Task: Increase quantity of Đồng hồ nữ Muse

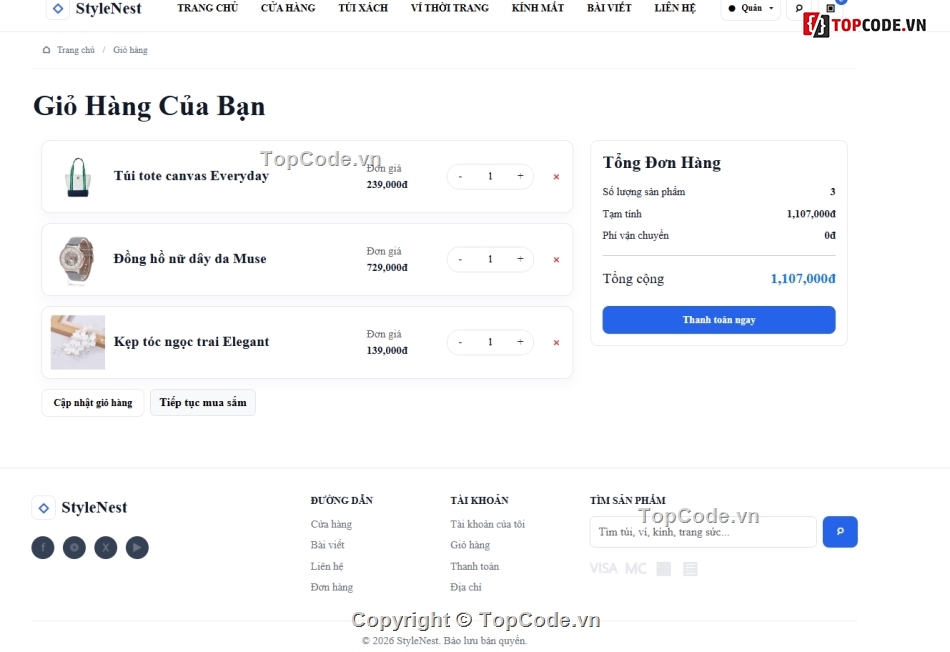Action: click(520, 259)
